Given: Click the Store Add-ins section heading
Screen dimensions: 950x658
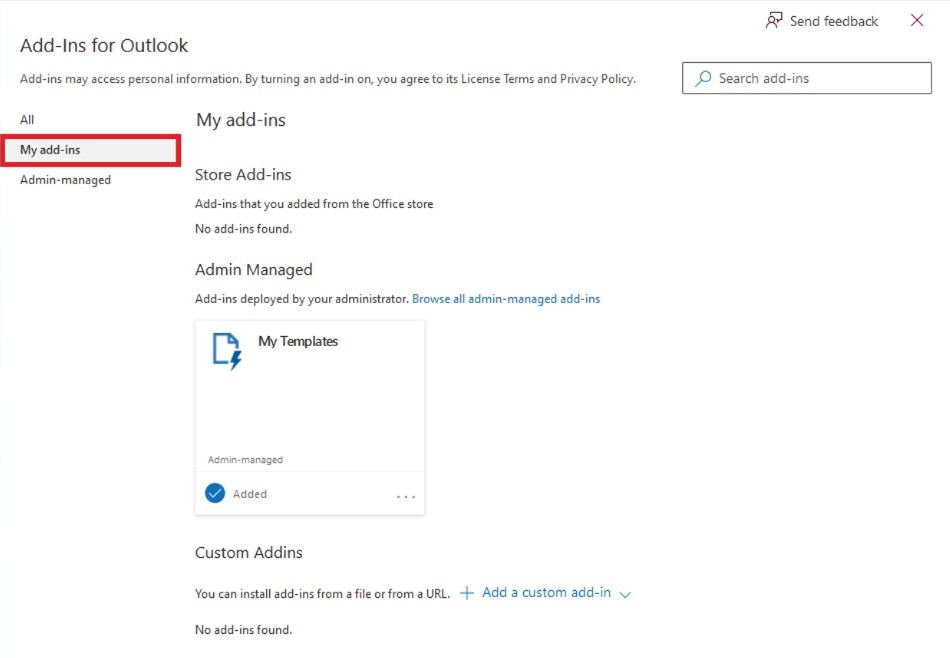Looking at the screenshot, I should pos(243,174).
